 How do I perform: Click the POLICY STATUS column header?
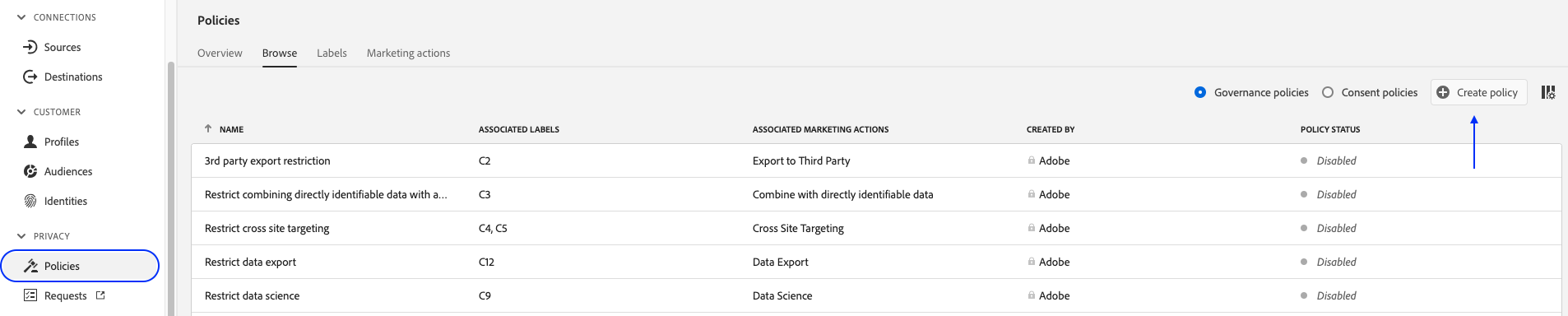coord(1330,129)
